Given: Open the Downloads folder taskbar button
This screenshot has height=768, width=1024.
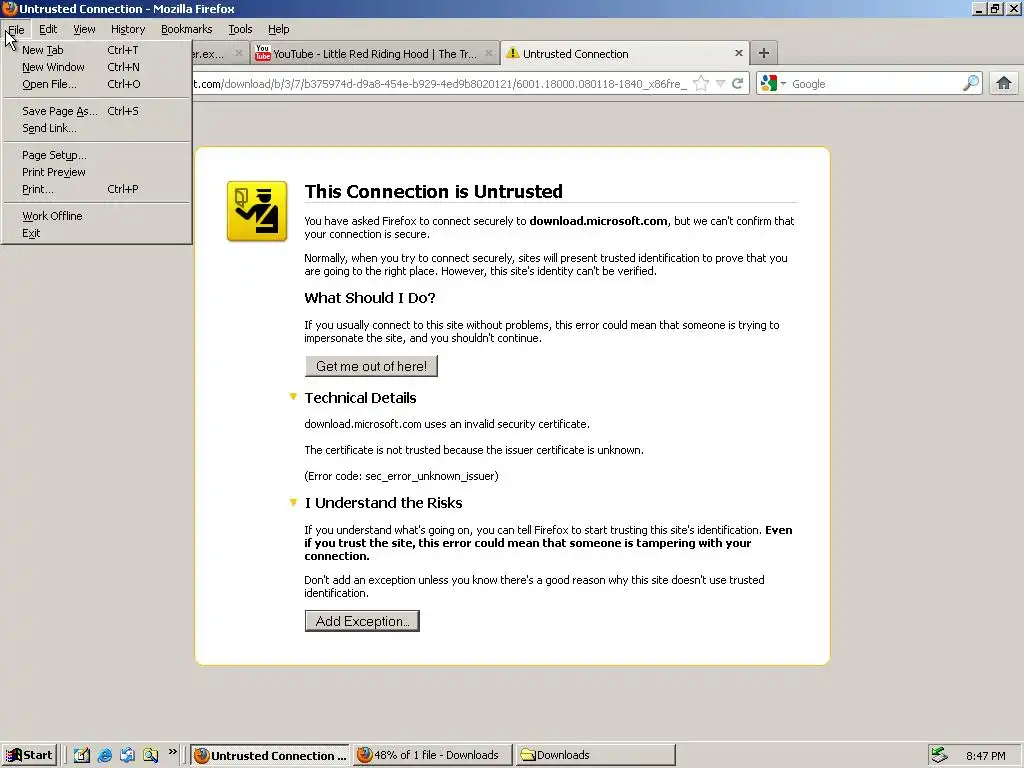Looking at the screenshot, I should click(x=595, y=756).
